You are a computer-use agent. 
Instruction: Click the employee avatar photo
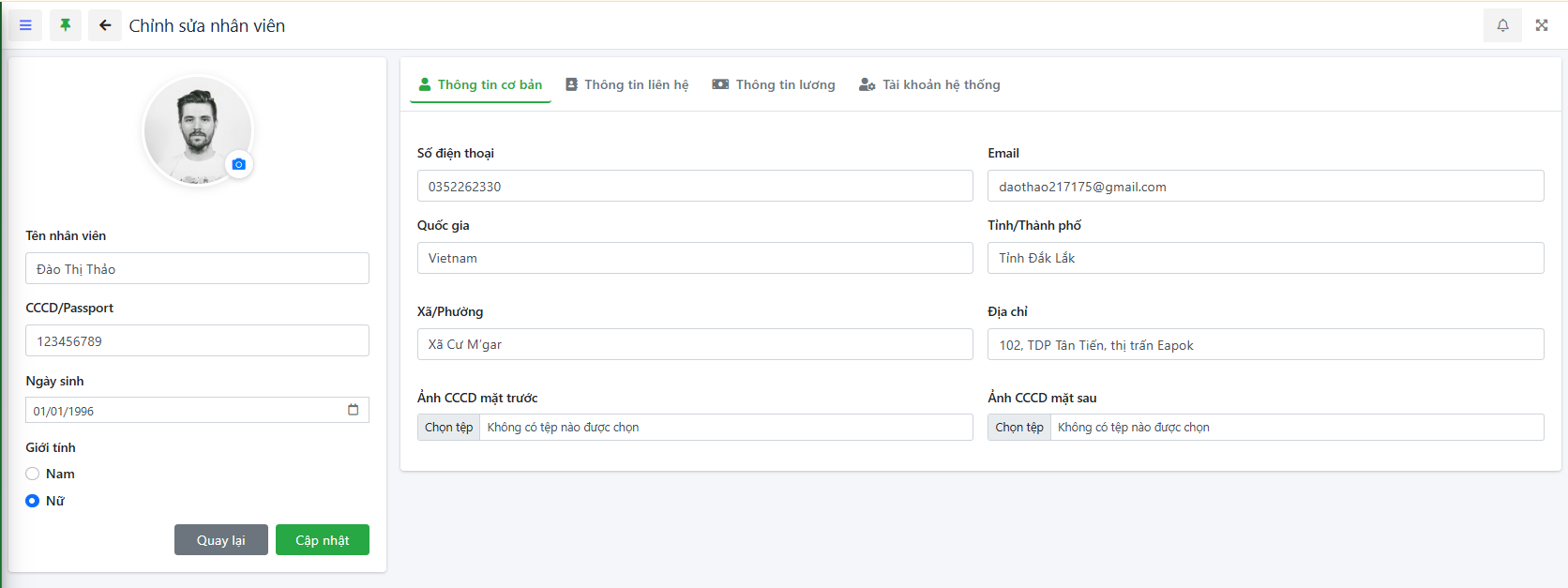pos(195,128)
